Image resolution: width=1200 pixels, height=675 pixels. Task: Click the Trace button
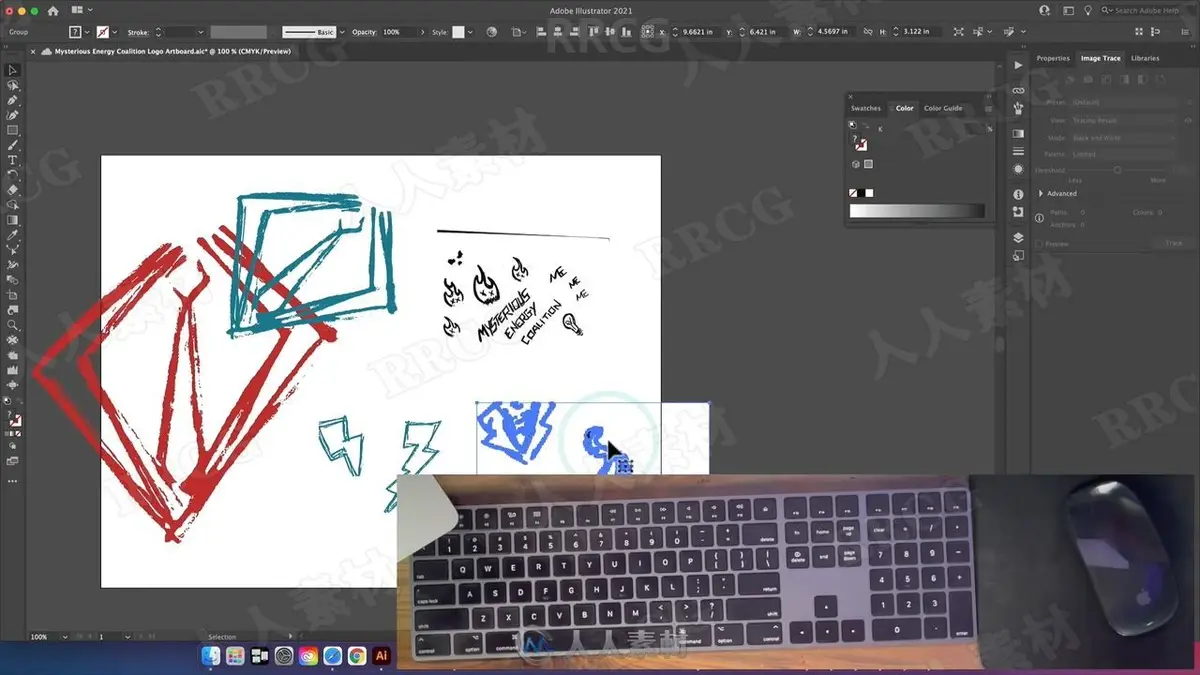[x=1174, y=244]
